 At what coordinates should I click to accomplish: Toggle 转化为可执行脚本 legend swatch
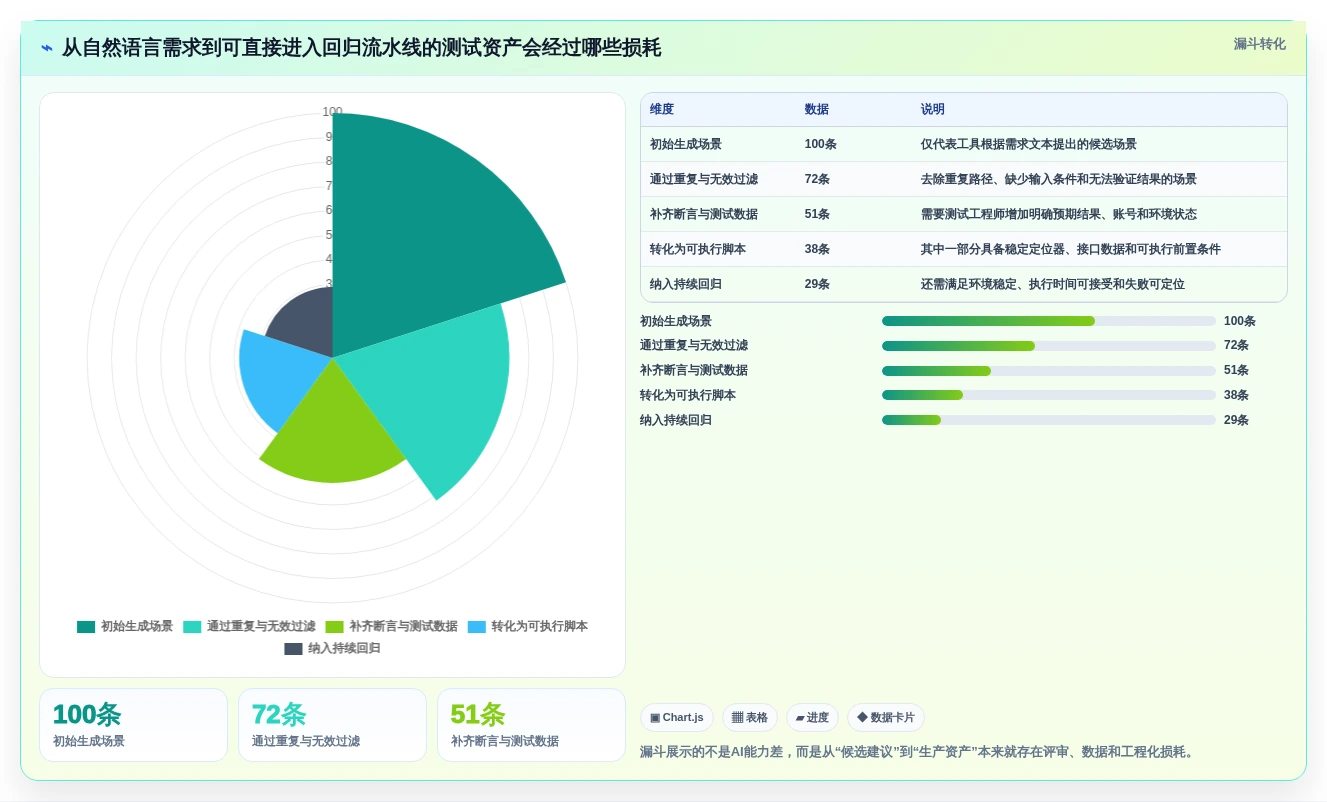pos(477,627)
